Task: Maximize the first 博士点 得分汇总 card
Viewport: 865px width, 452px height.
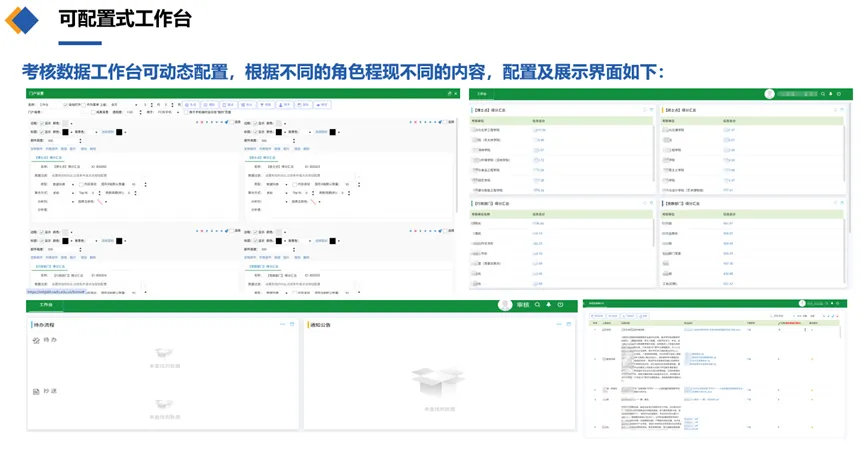Action: tap(652, 110)
